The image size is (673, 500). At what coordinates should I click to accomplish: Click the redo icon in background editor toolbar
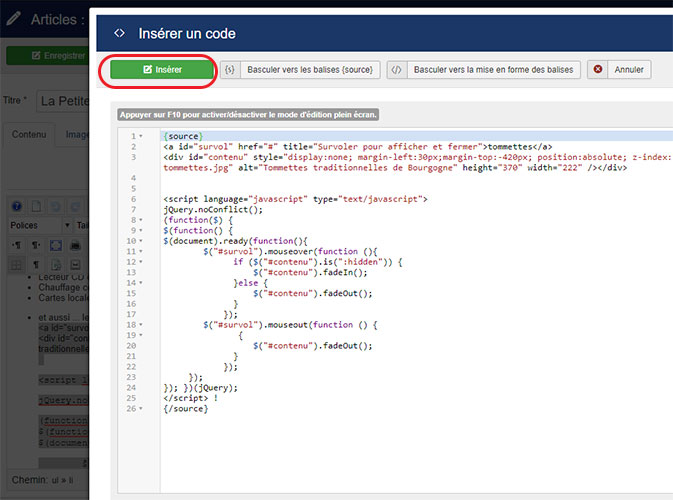[75, 207]
